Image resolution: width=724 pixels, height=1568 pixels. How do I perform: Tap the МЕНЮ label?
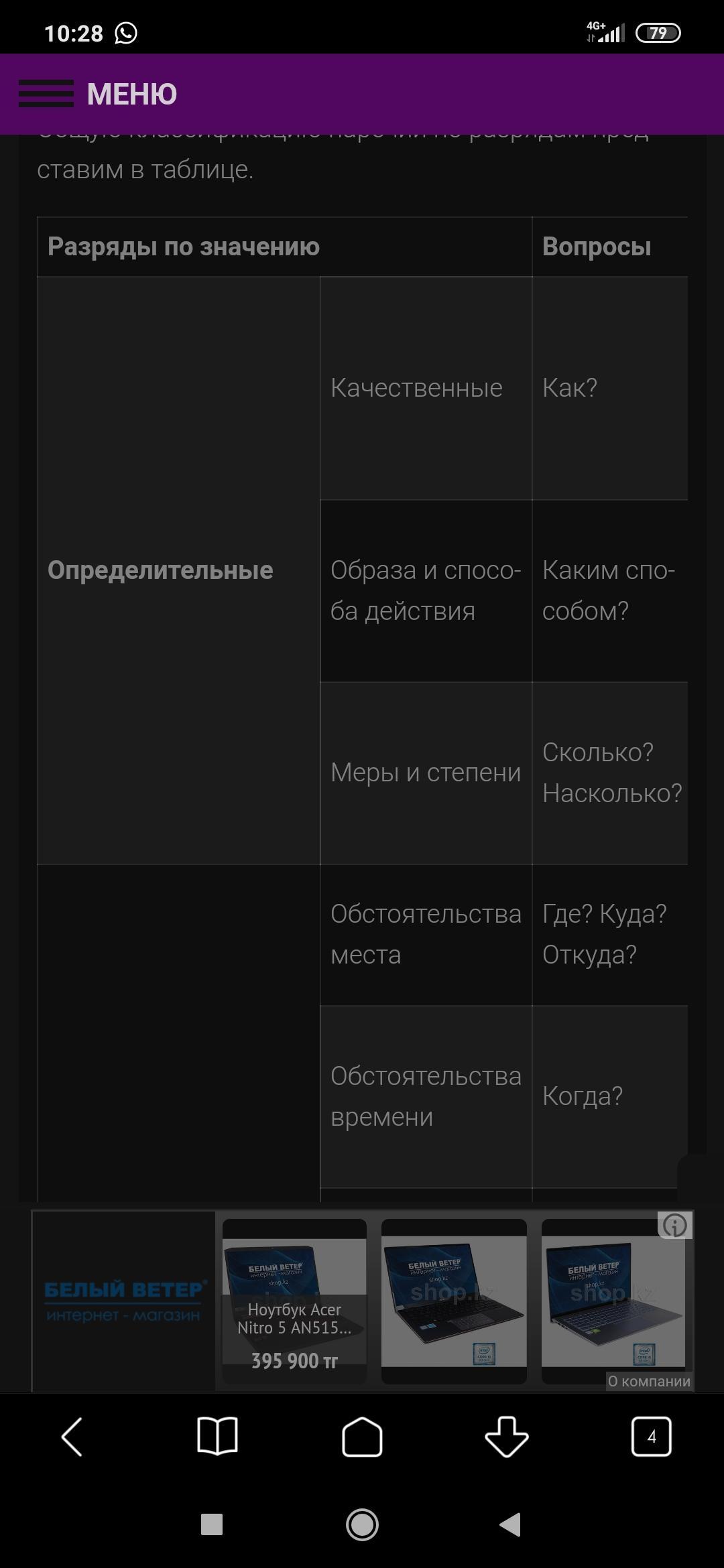[x=132, y=94]
